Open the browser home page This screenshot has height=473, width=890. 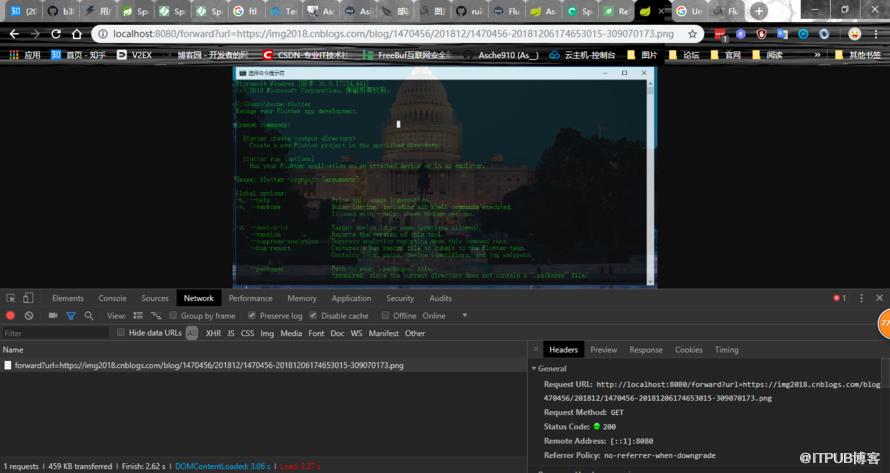click(77, 34)
